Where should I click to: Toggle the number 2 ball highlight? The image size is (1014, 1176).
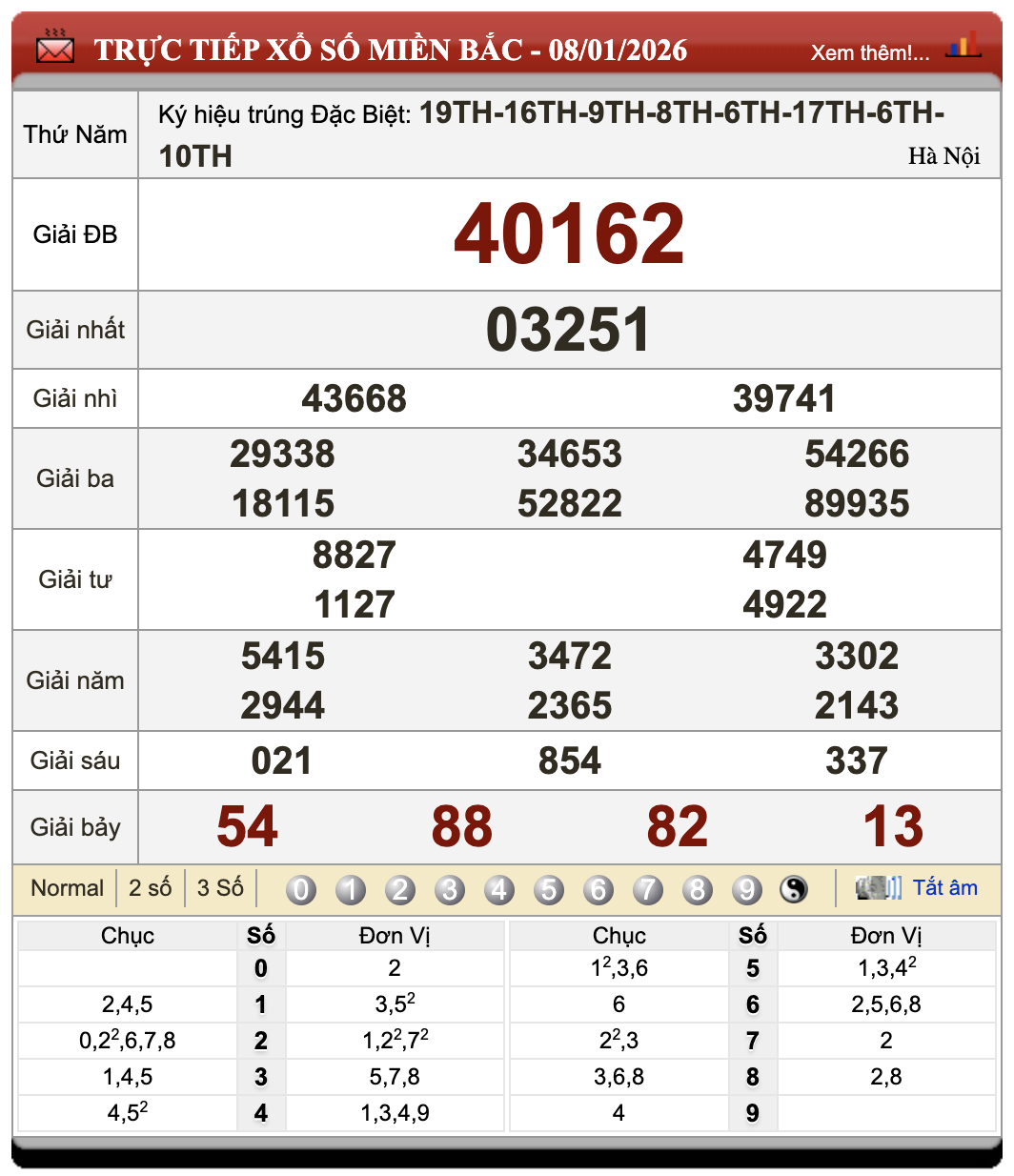pos(400,888)
